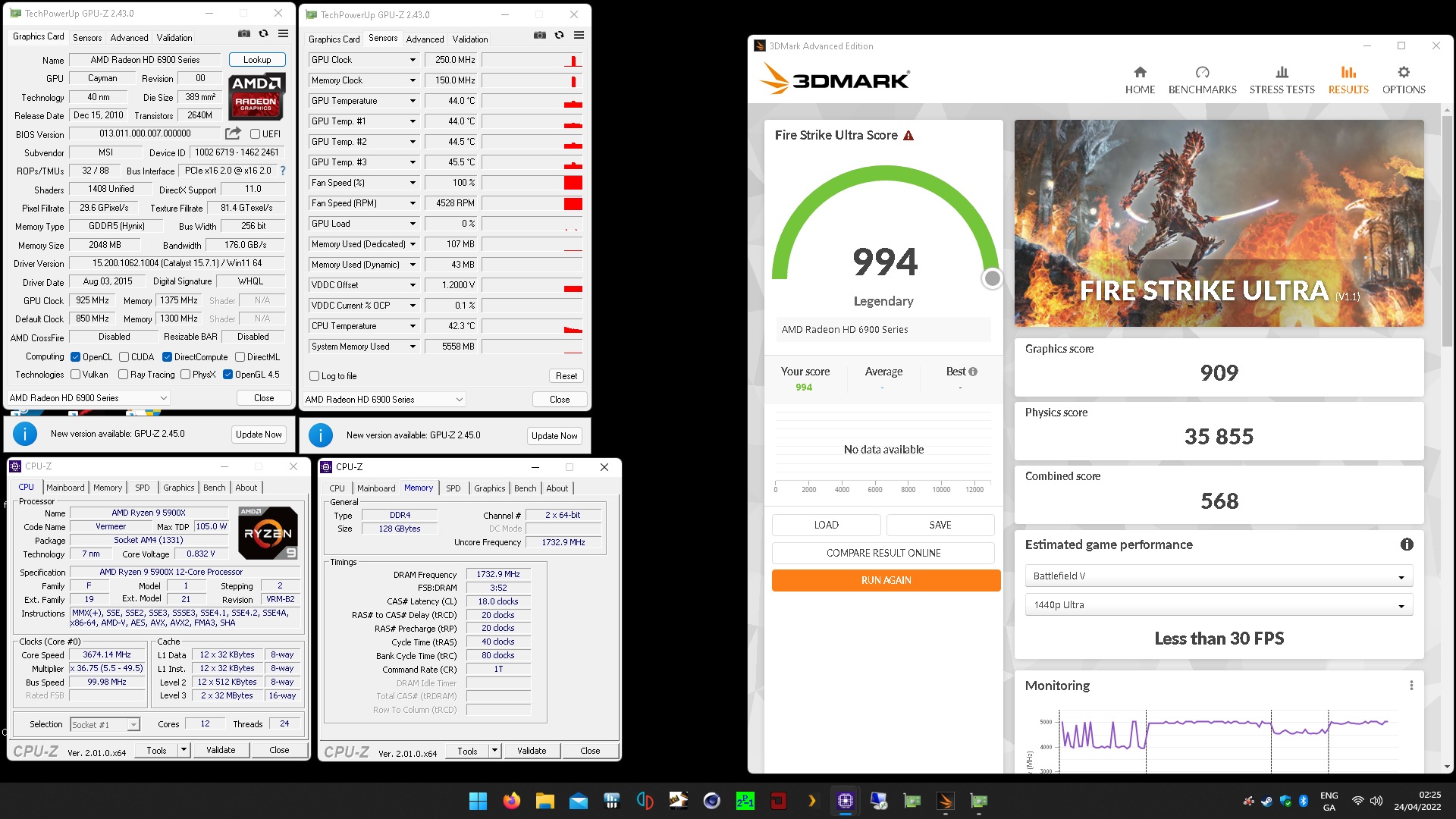Image resolution: width=1456 pixels, height=819 pixels.
Task: Click info icon next to Best score
Action: pyautogui.click(x=973, y=372)
